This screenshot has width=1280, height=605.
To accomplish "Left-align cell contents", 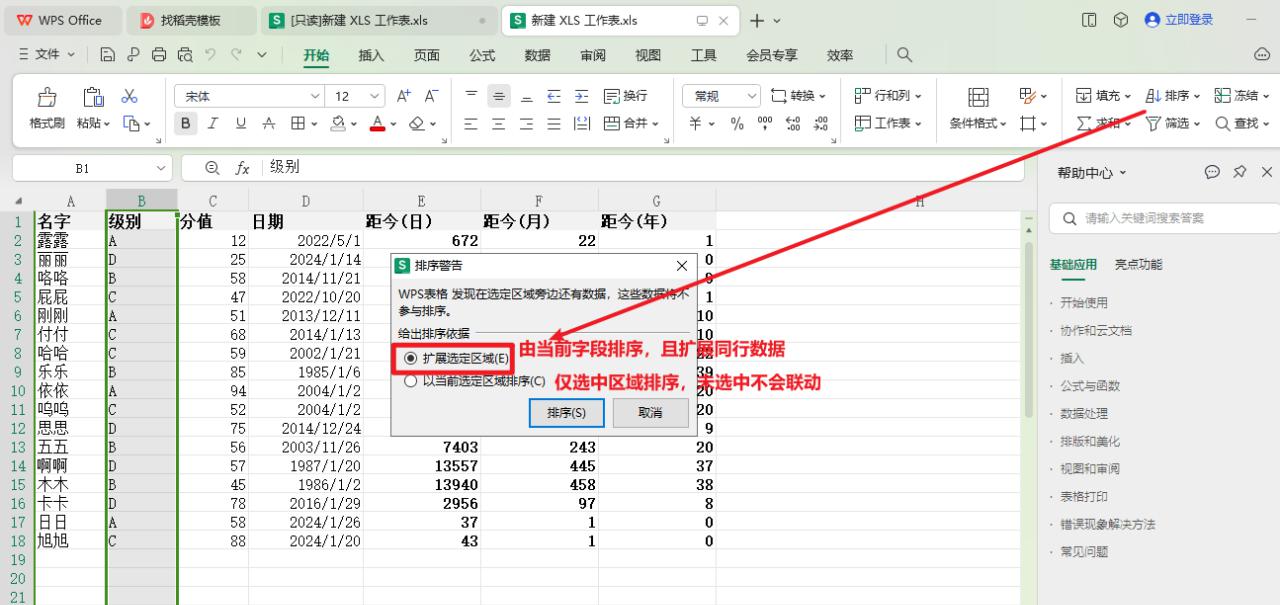I will 472,123.
